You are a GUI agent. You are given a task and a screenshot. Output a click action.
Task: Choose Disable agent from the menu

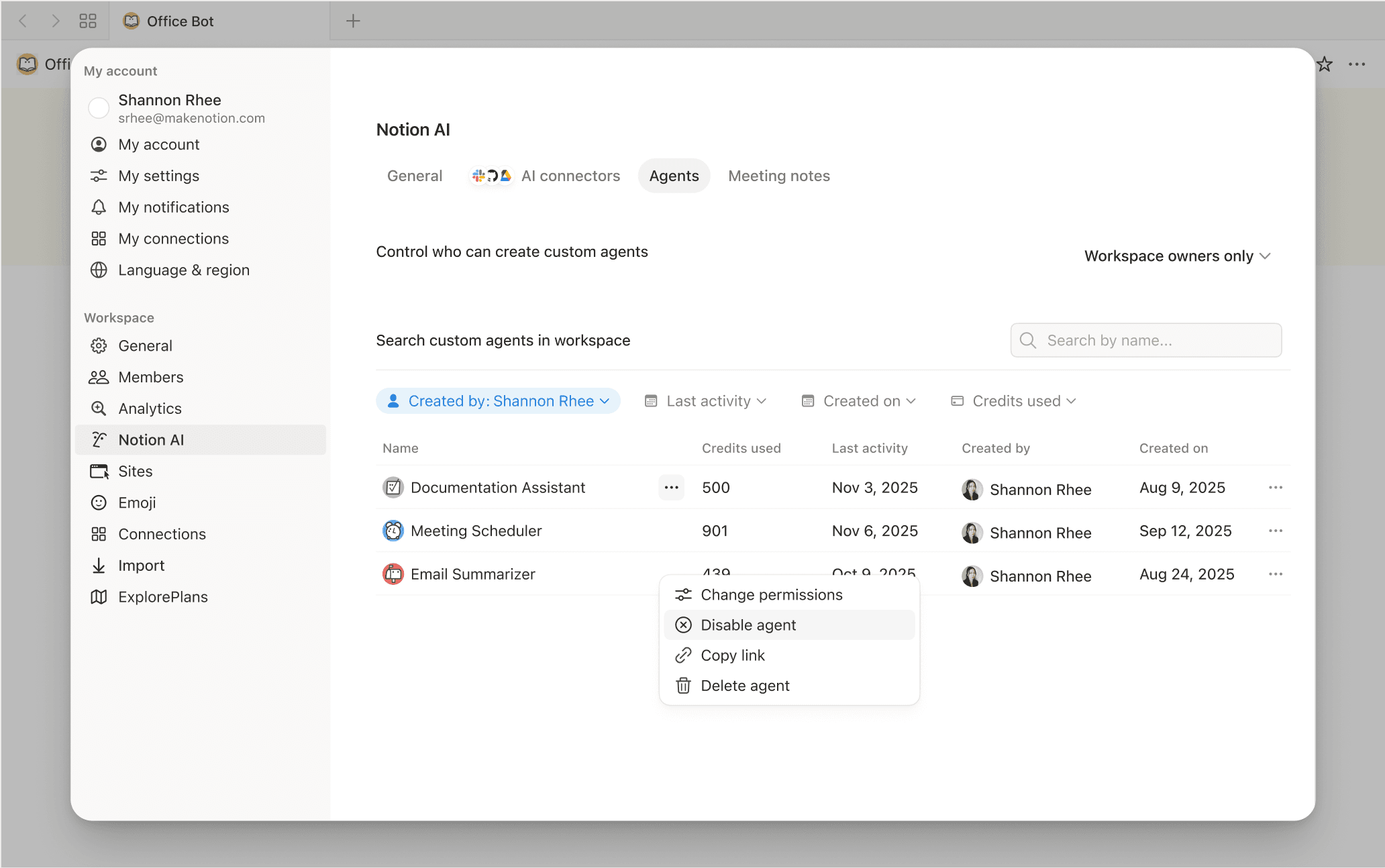pos(748,625)
